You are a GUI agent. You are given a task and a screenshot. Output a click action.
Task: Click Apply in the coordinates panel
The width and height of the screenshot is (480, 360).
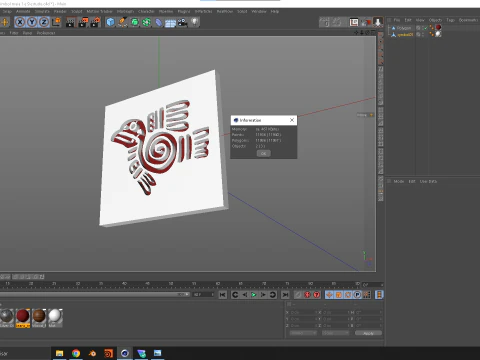point(368,333)
